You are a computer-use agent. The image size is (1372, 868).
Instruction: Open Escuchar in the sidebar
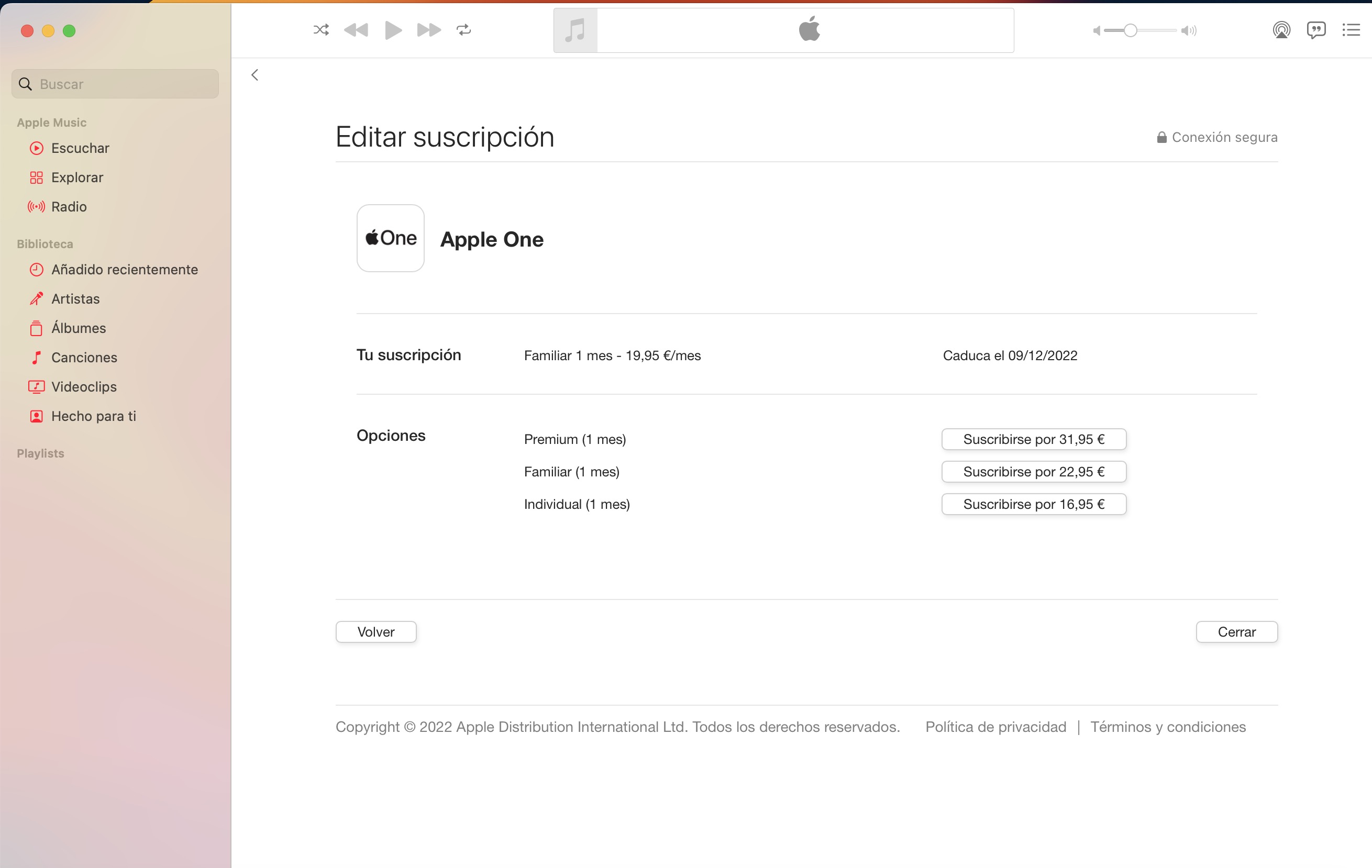[80, 148]
